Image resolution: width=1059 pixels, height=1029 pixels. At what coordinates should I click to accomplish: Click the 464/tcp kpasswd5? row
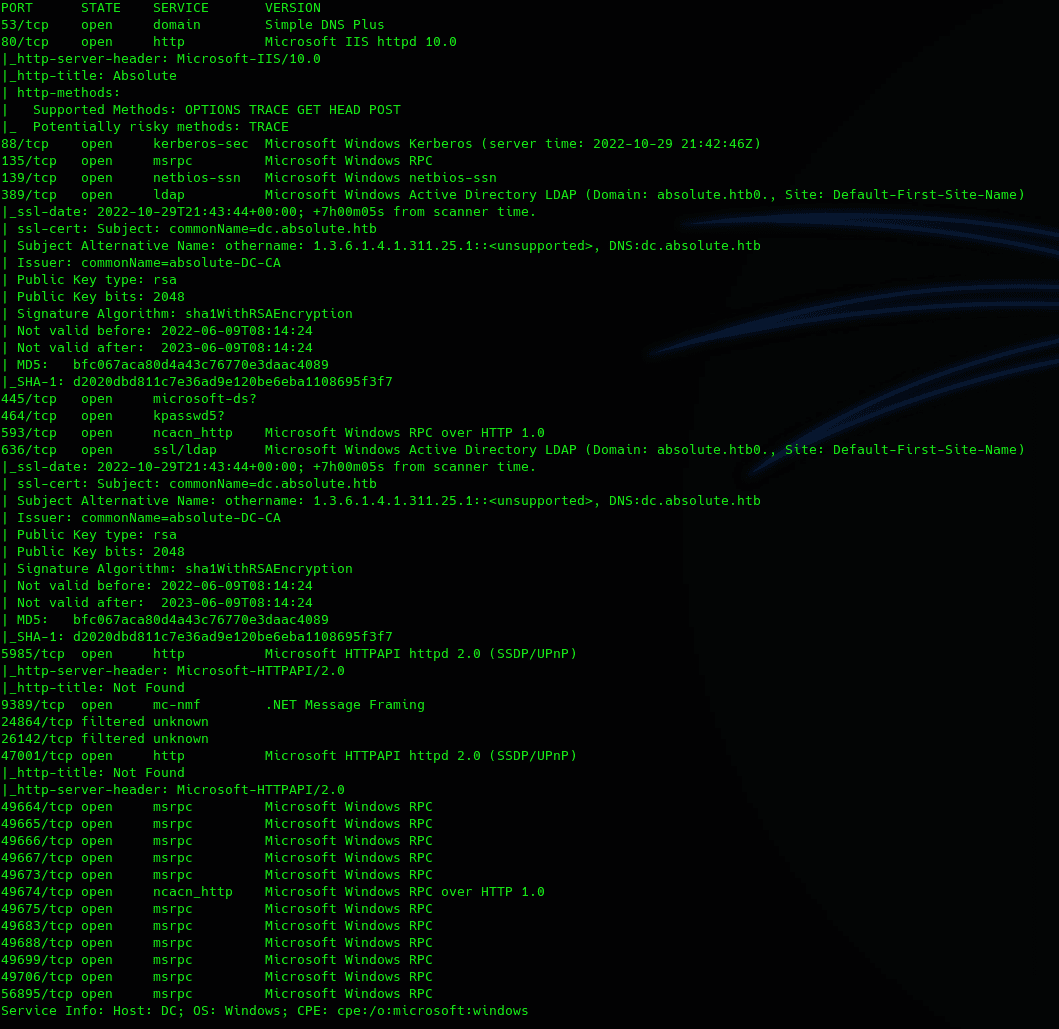[113, 416]
